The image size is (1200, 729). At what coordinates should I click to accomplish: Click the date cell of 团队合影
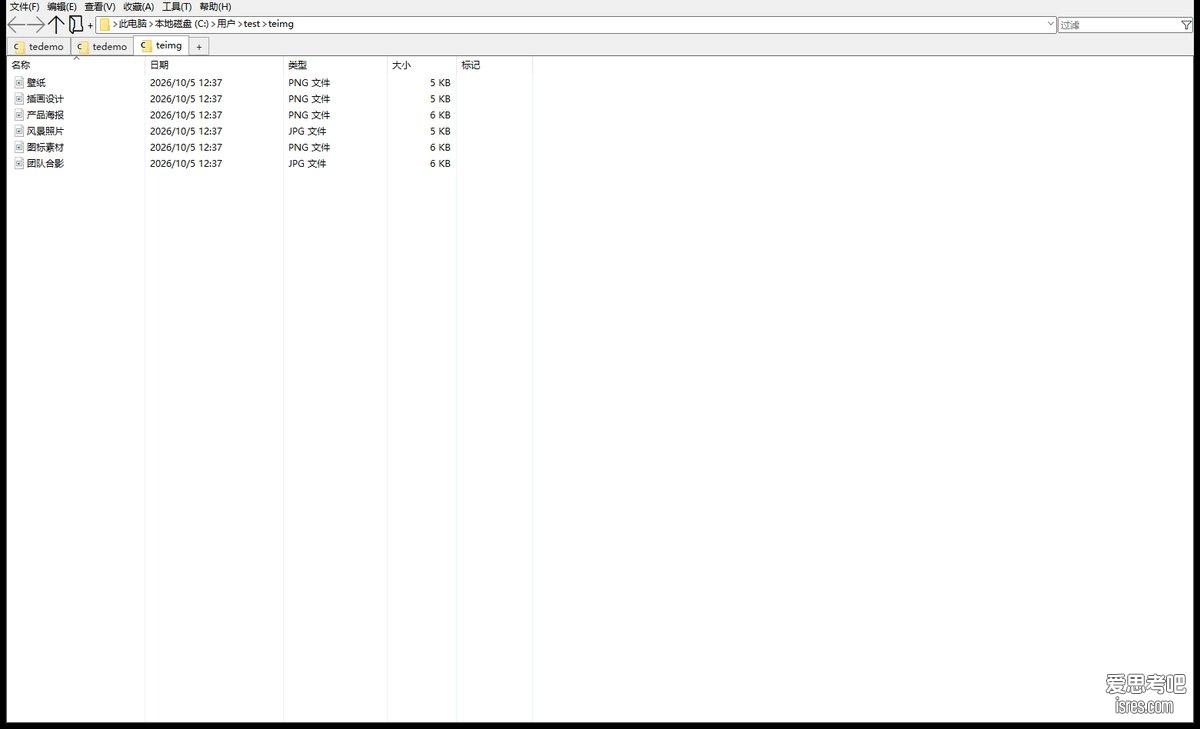(186, 163)
